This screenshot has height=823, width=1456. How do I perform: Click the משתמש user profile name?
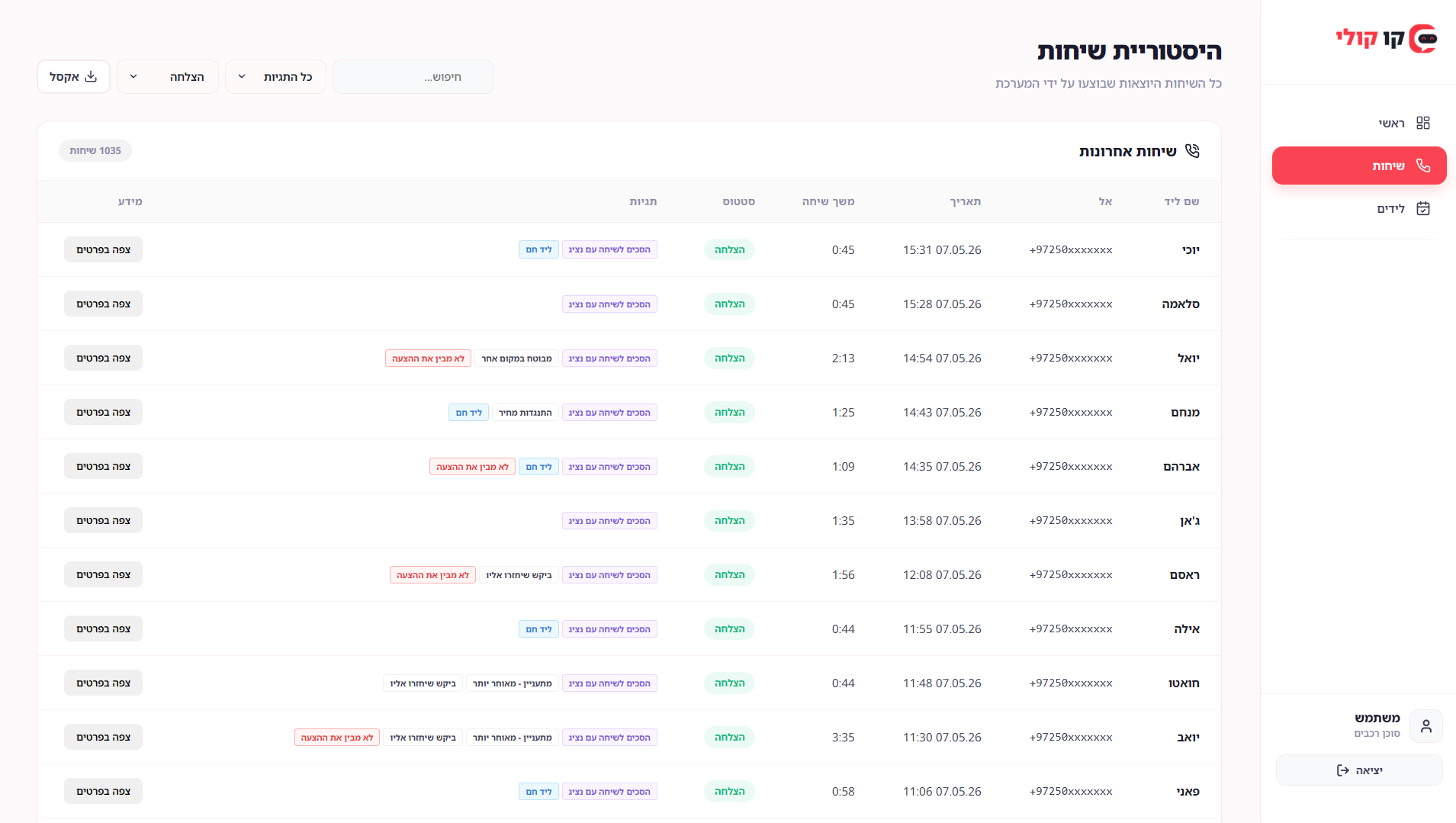[x=1377, y=717]
